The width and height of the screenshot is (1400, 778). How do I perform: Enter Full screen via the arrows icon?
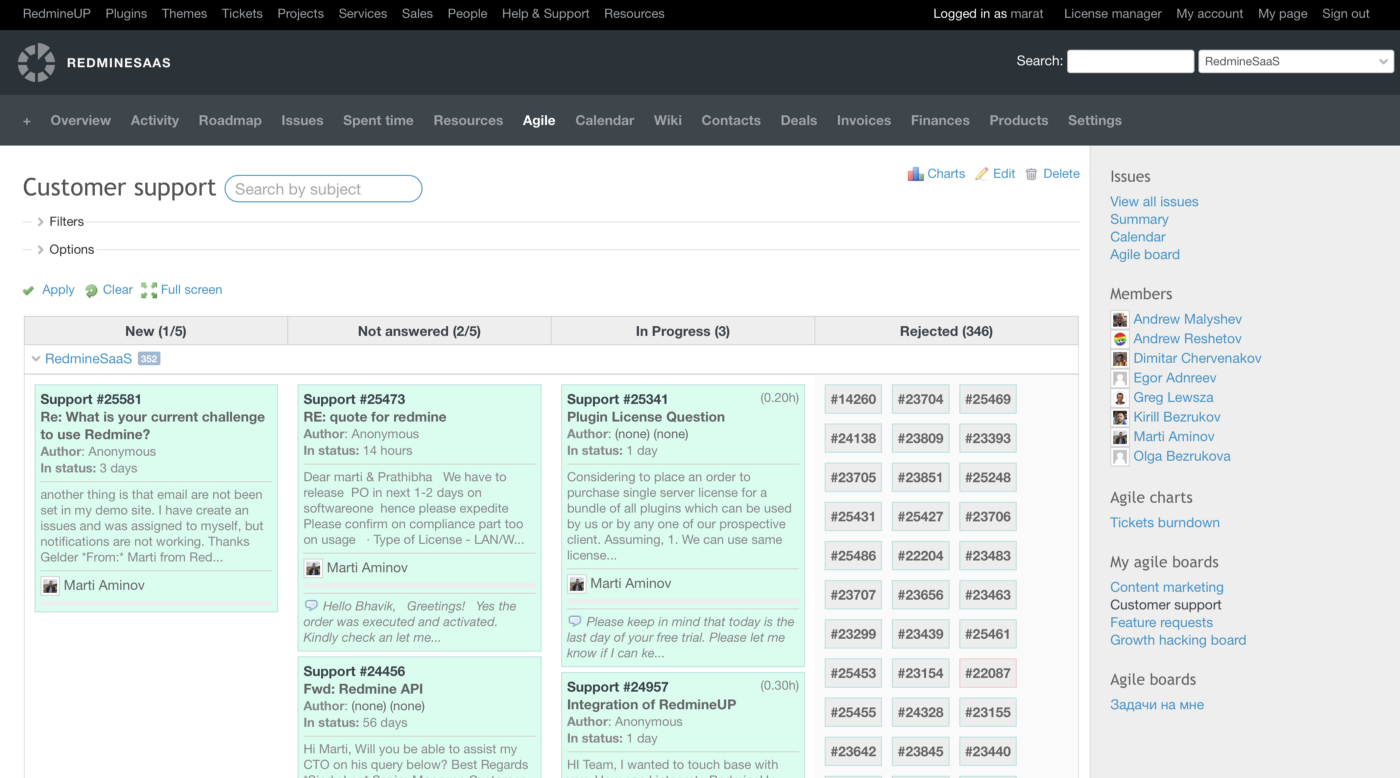click(x=149, y=290)
